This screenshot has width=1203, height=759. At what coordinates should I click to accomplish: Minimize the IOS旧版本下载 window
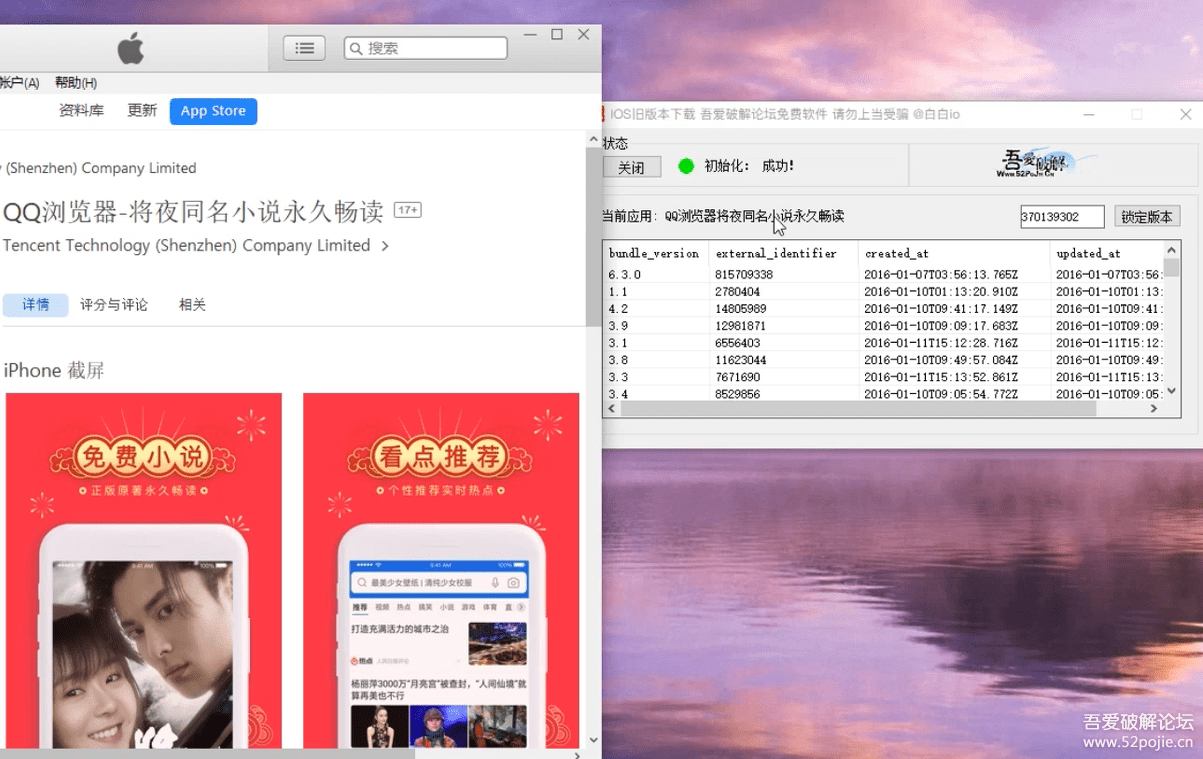coord(1089,115)
